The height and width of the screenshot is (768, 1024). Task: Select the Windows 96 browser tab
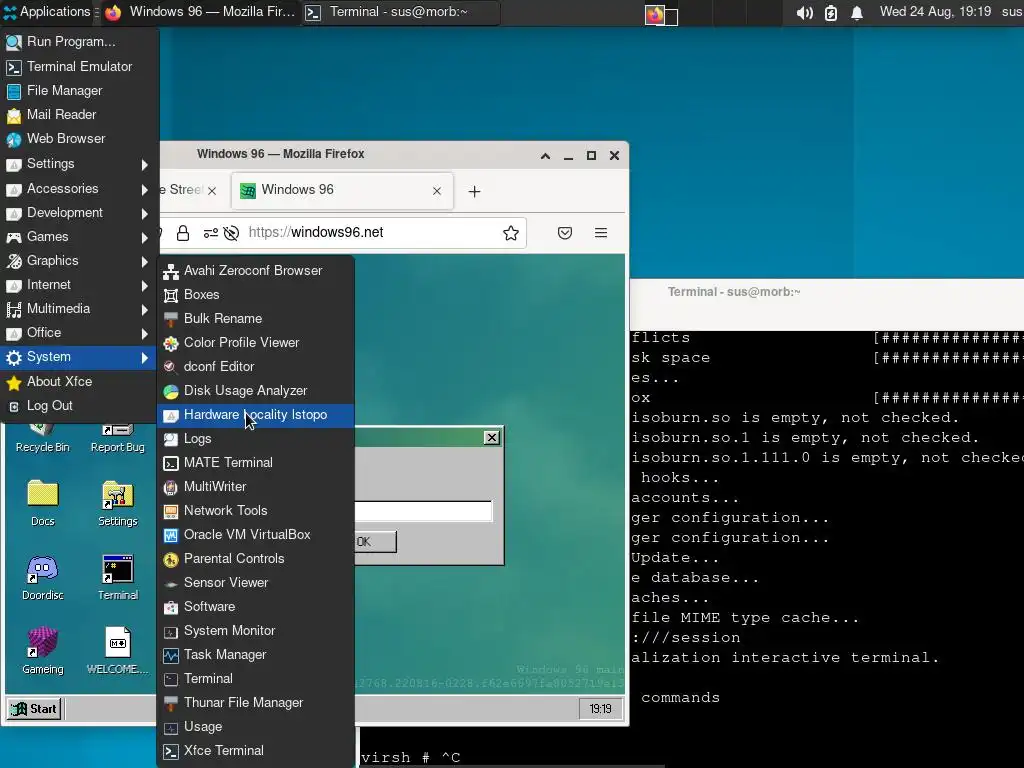point(342,191)
